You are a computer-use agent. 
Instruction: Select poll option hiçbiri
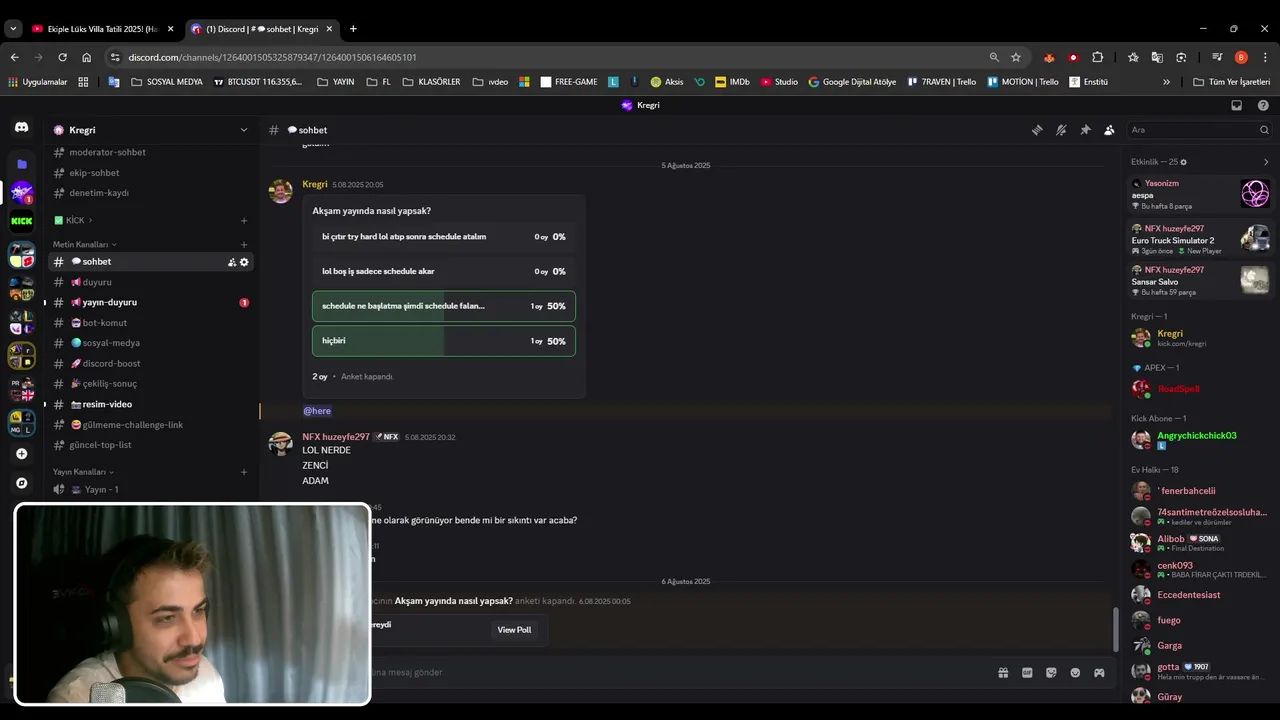coord(444,341)
